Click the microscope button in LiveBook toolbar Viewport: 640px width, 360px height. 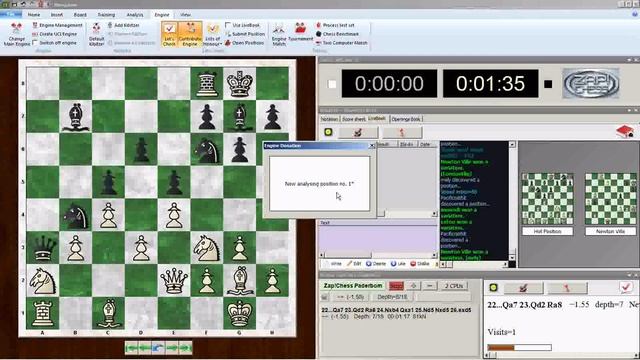(358, 132)
